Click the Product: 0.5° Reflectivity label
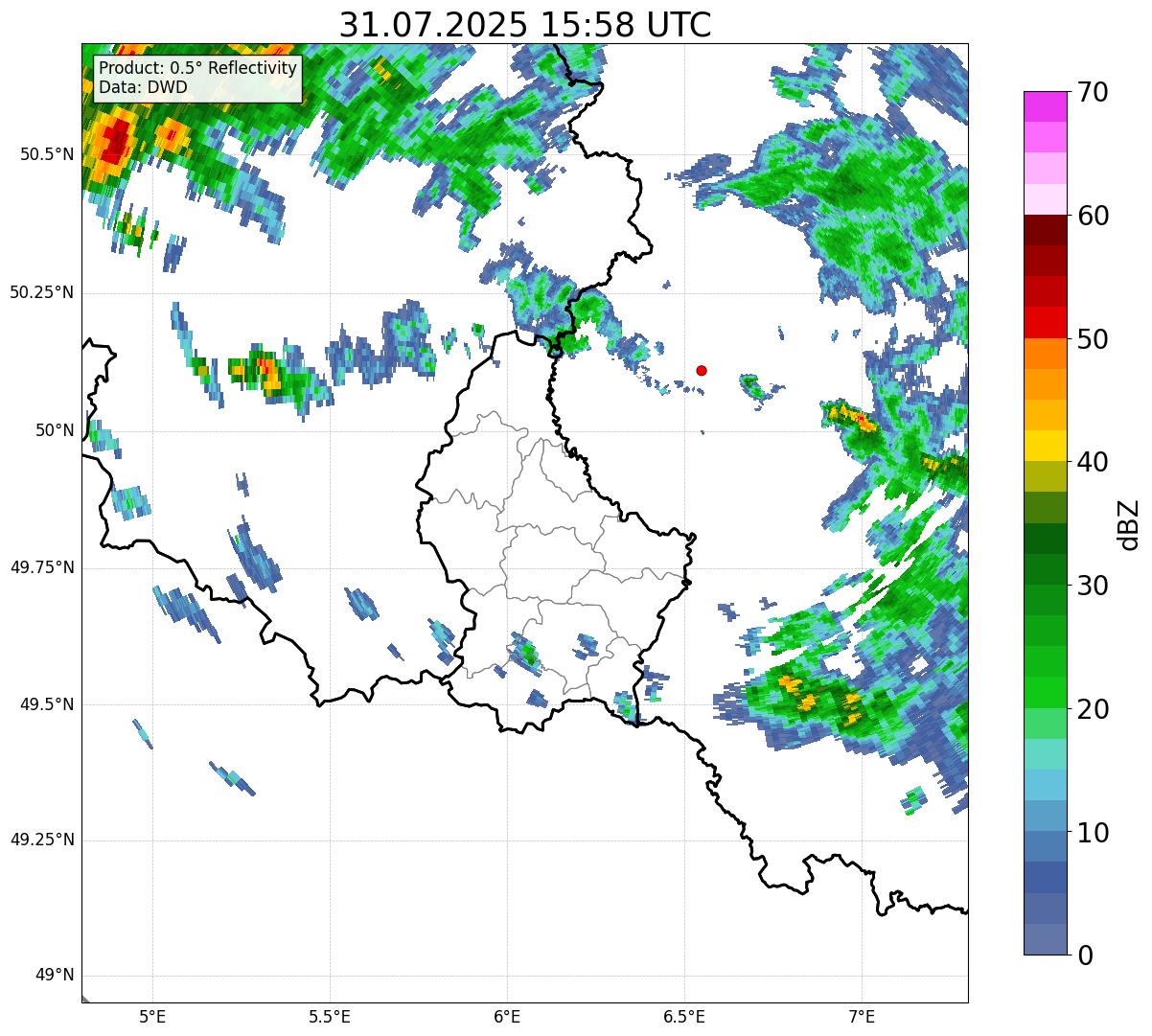The height and width of the screenshot is (1036, 1152). 197,68
